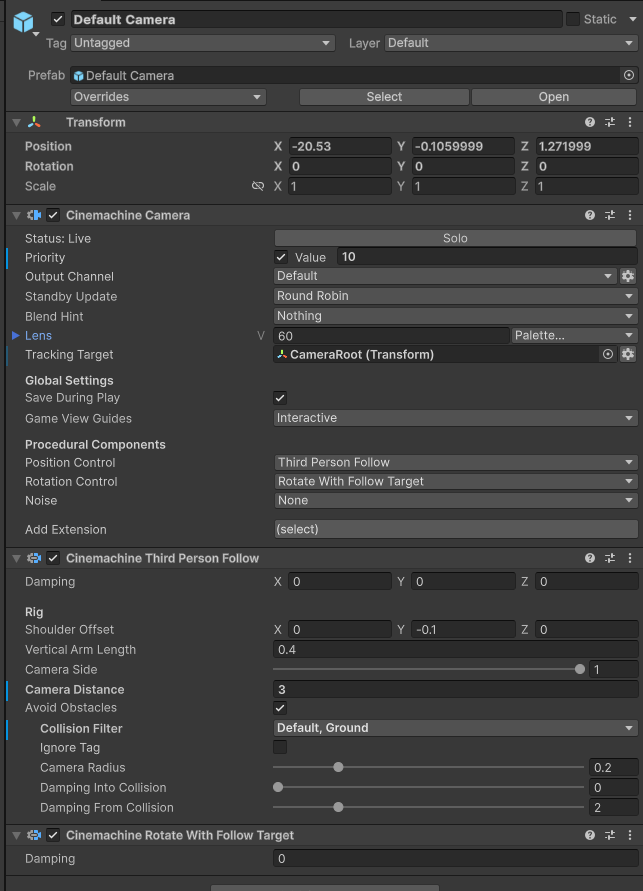
Task: Click the Output Channel gear icon
Action: (628, 276)
